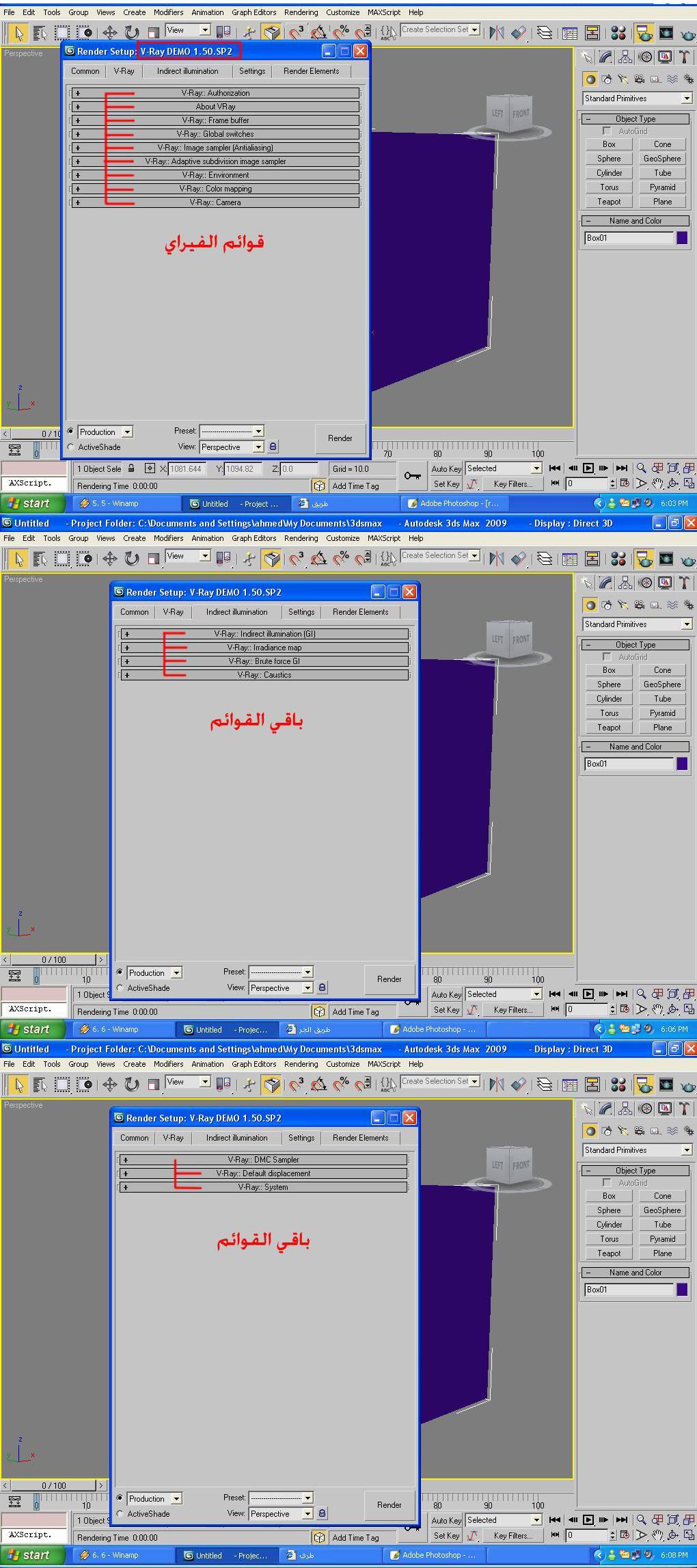
Task: Click the Start button on the taskbar showing 6:06 PM
Action: [x=32, y=1029]
